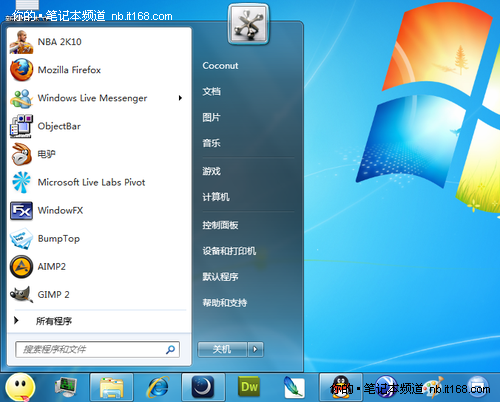Select Microsoft Live Labs Pivot text
The width and height of the screenshot is (500, 402).
[91, 182]
